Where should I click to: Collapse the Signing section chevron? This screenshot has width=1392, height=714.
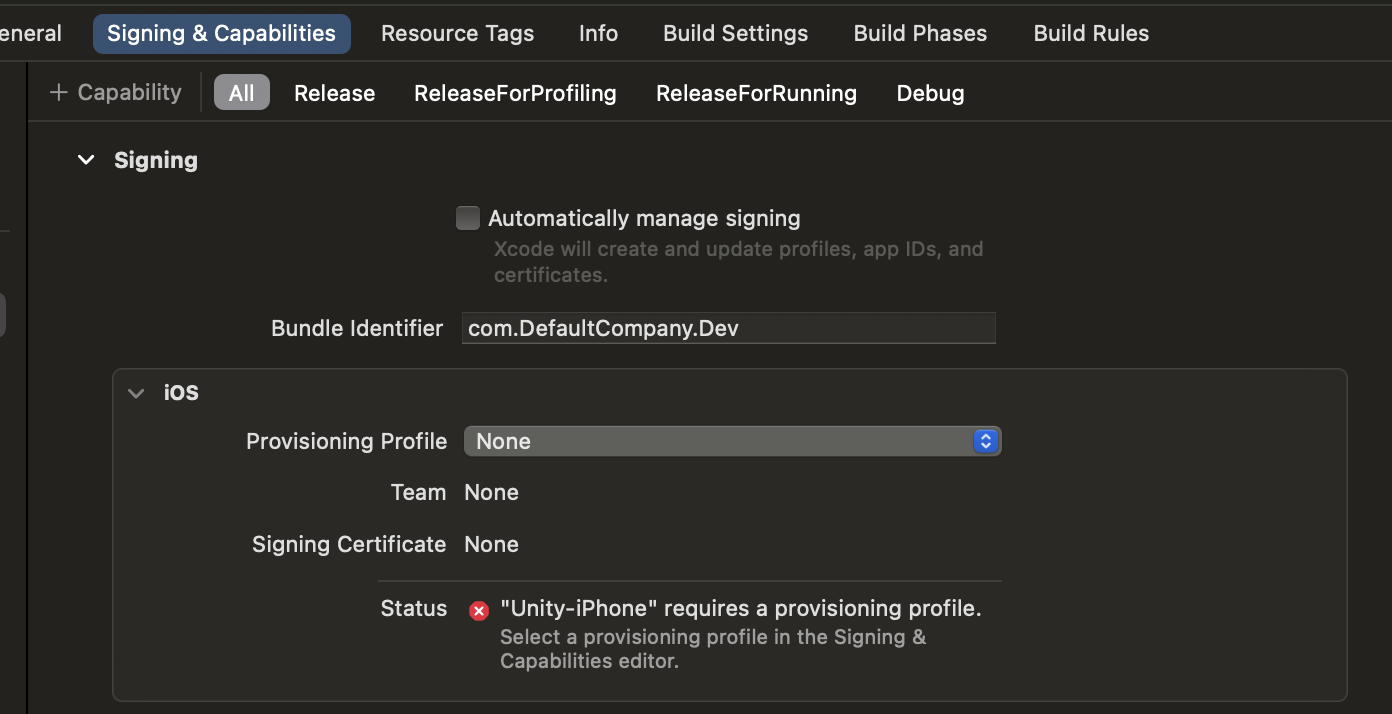(86, 160)
